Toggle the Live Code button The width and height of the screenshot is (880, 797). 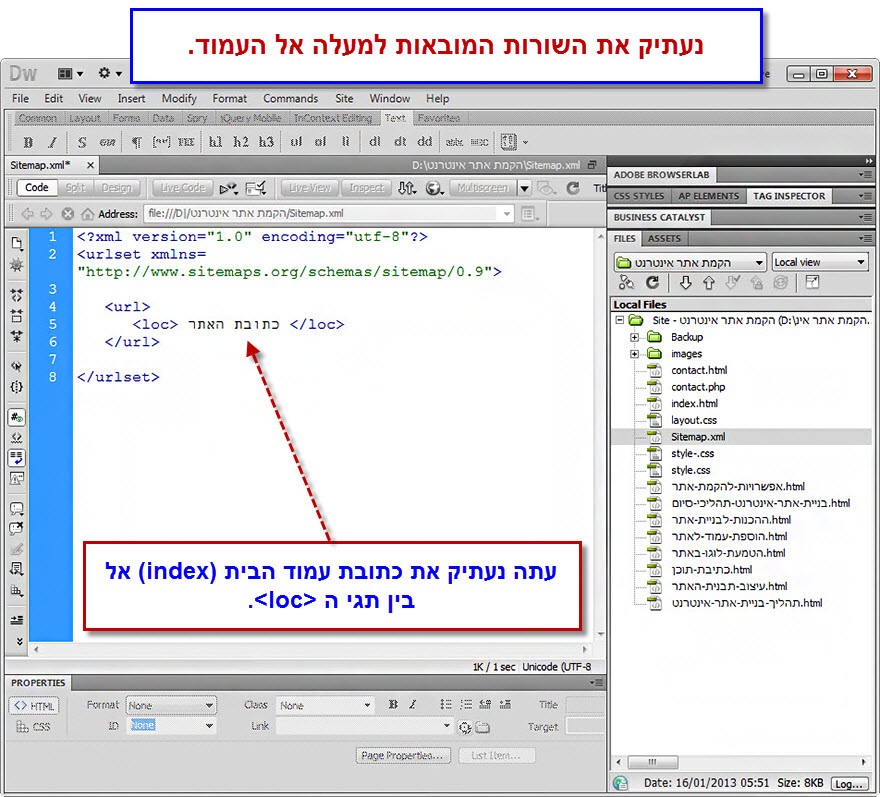coord(183,187)
